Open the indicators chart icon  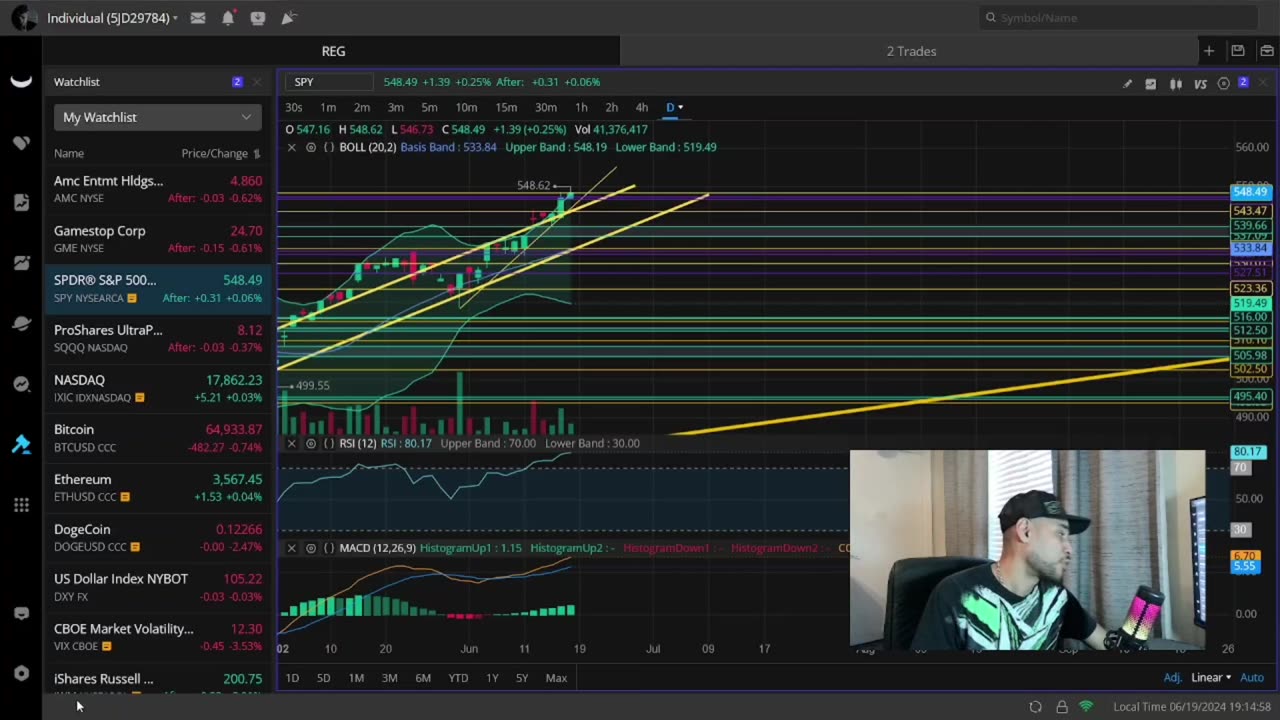(x=1151, y=84)
